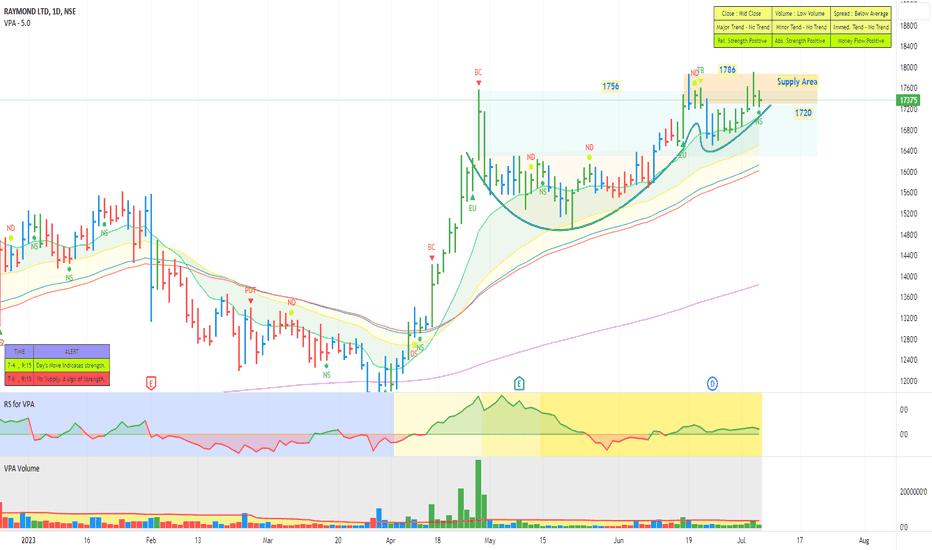This screenshot has height=550, width=932.
Task: Click the May label on the time axis
Action: coord(490,540)
